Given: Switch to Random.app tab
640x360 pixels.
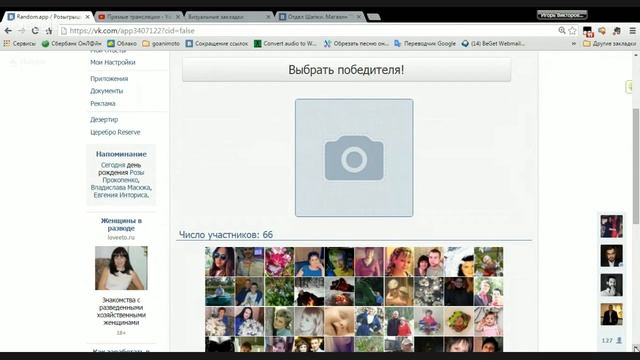Looking at the screenshot, I should coord(48,17).
